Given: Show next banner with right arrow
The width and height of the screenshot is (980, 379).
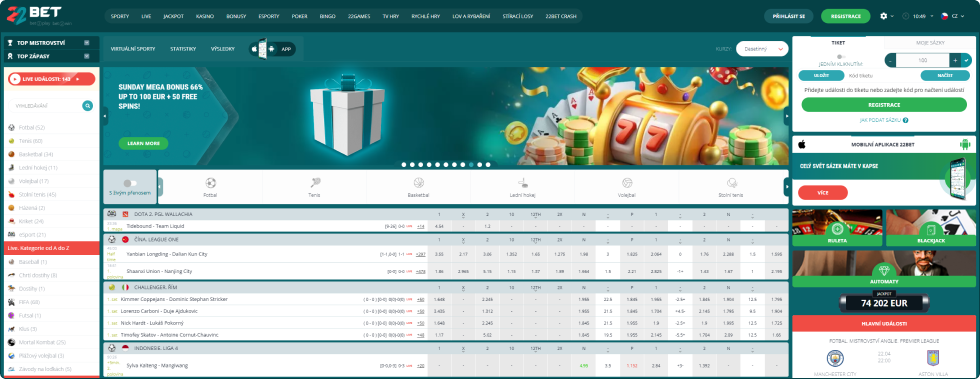Looking at the screenshot, I should pos(786,116).
